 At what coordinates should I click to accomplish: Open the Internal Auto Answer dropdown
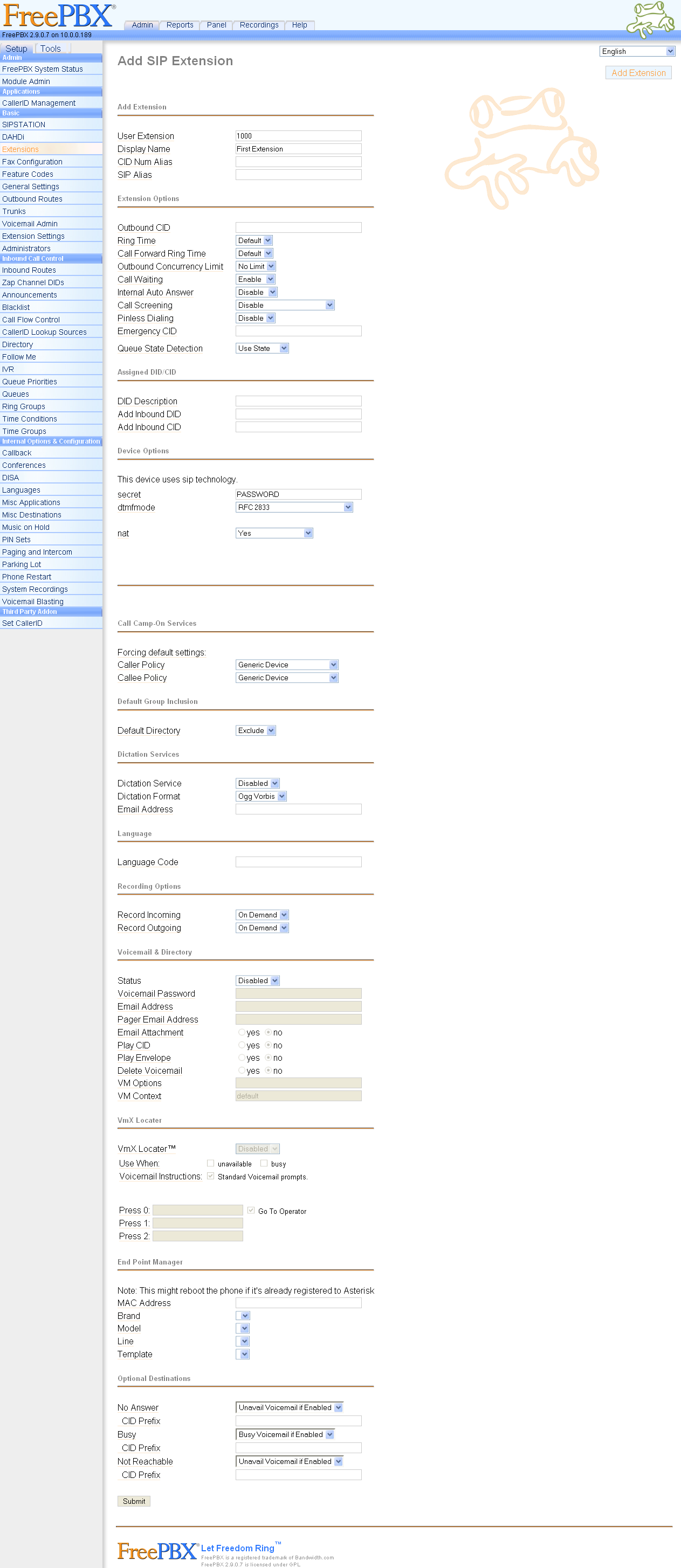tap(257, 292)
